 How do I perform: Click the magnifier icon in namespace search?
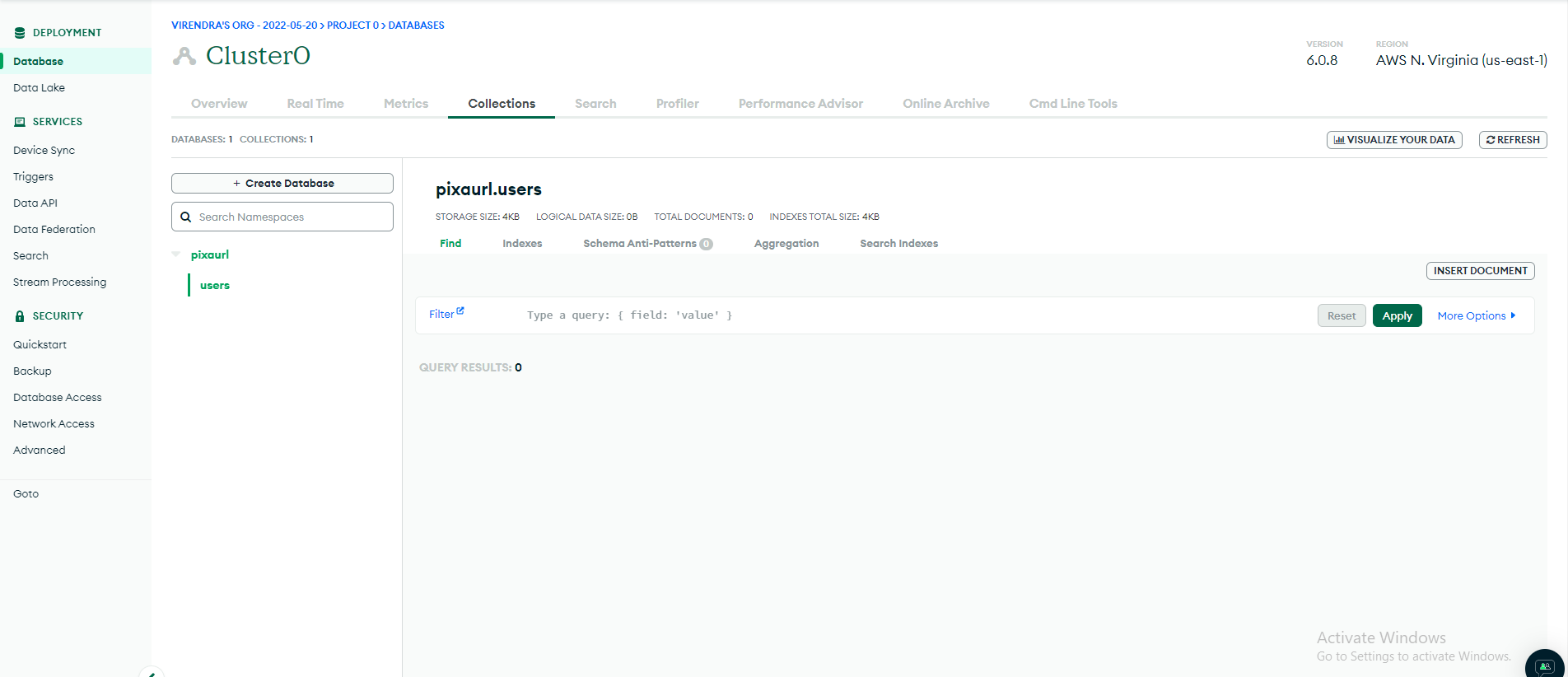point(186,217)
